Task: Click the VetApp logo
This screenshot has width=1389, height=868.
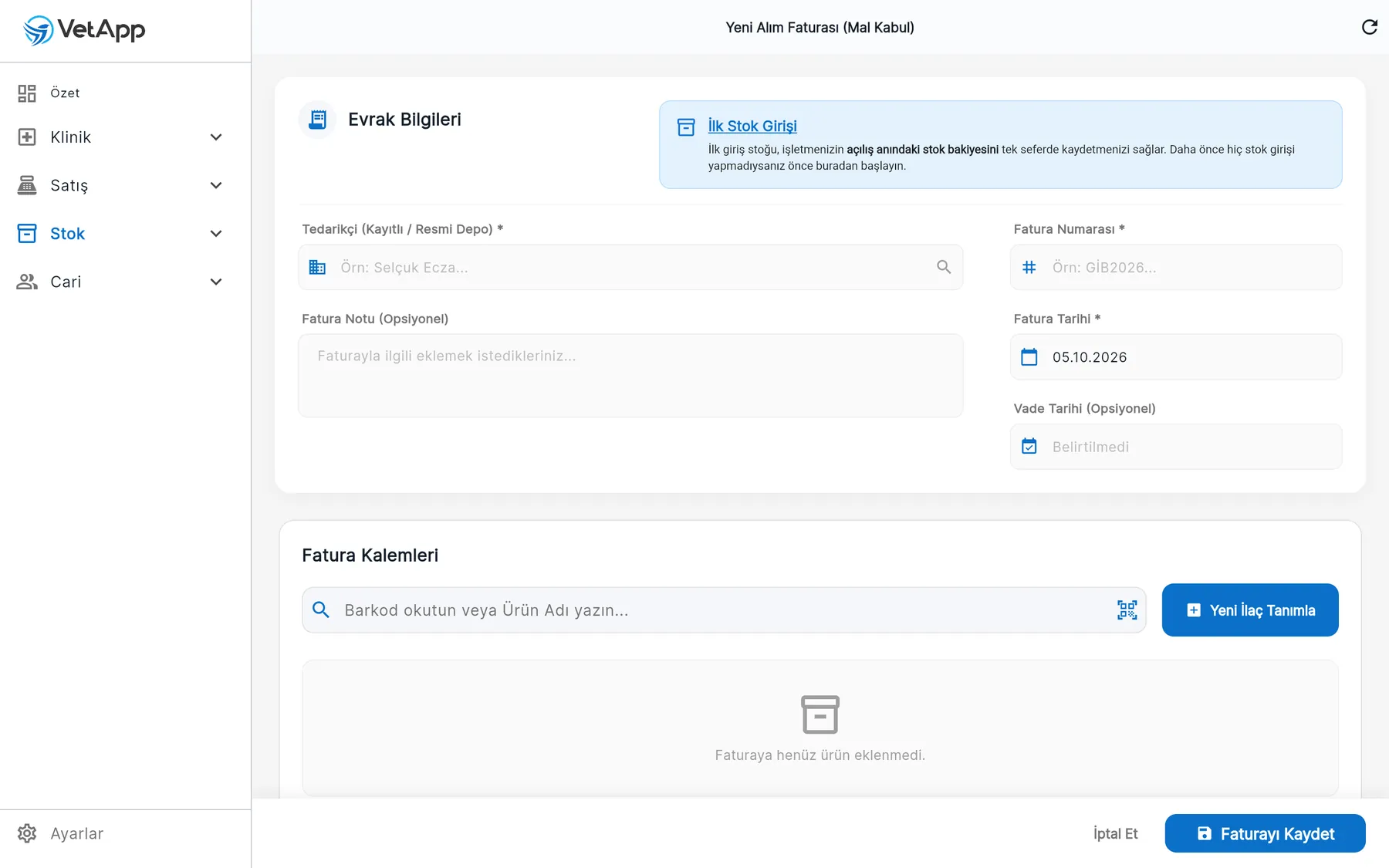Action: [x=84, y=30]
